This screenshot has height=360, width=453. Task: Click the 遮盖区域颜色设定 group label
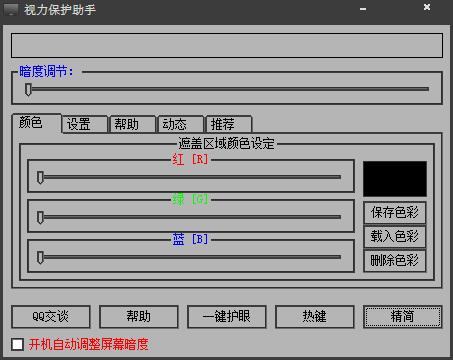pos(227,144)
